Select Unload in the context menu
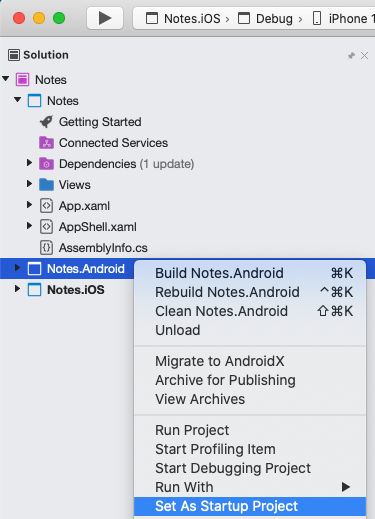 point(250,330)
